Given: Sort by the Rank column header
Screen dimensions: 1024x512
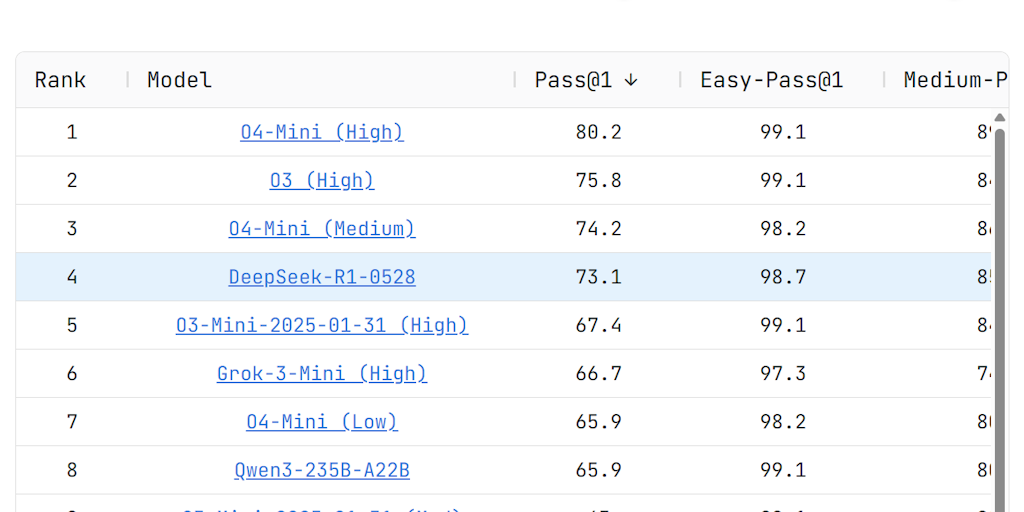Looking at the screenshot, I should click(x=60, y=80).
